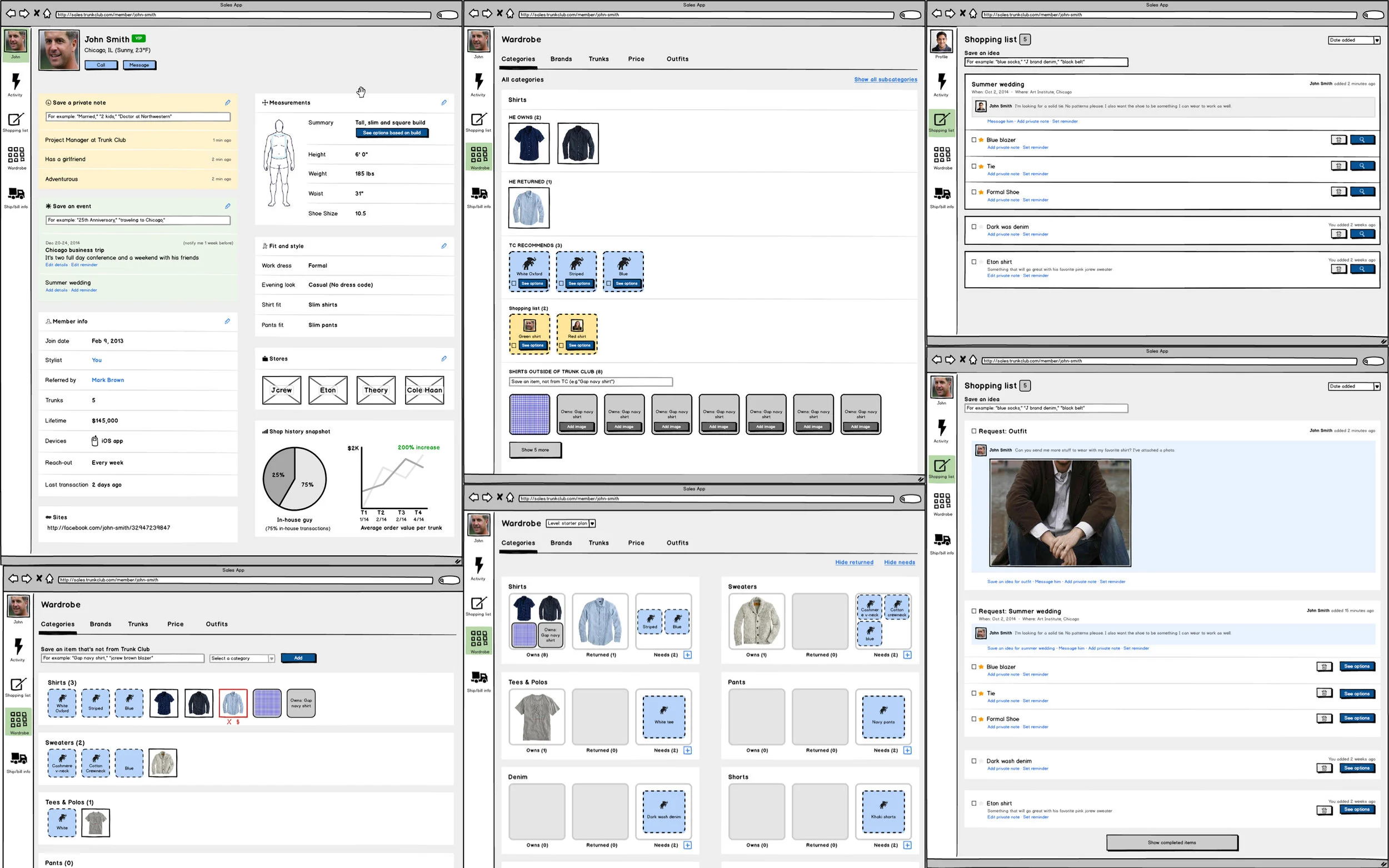Edit Member info using its pencil icon
This screenshot has height=868, width=1389.
point(227,322)
